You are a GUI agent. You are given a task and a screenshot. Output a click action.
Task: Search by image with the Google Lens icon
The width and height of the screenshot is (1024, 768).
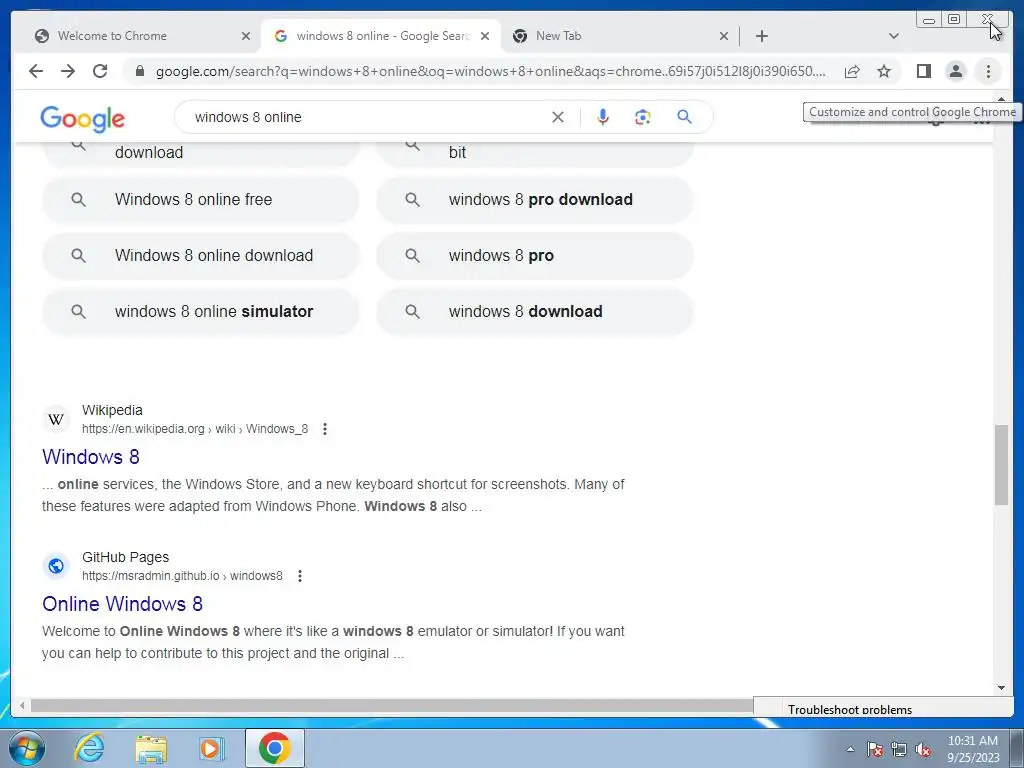coord(643,117)
